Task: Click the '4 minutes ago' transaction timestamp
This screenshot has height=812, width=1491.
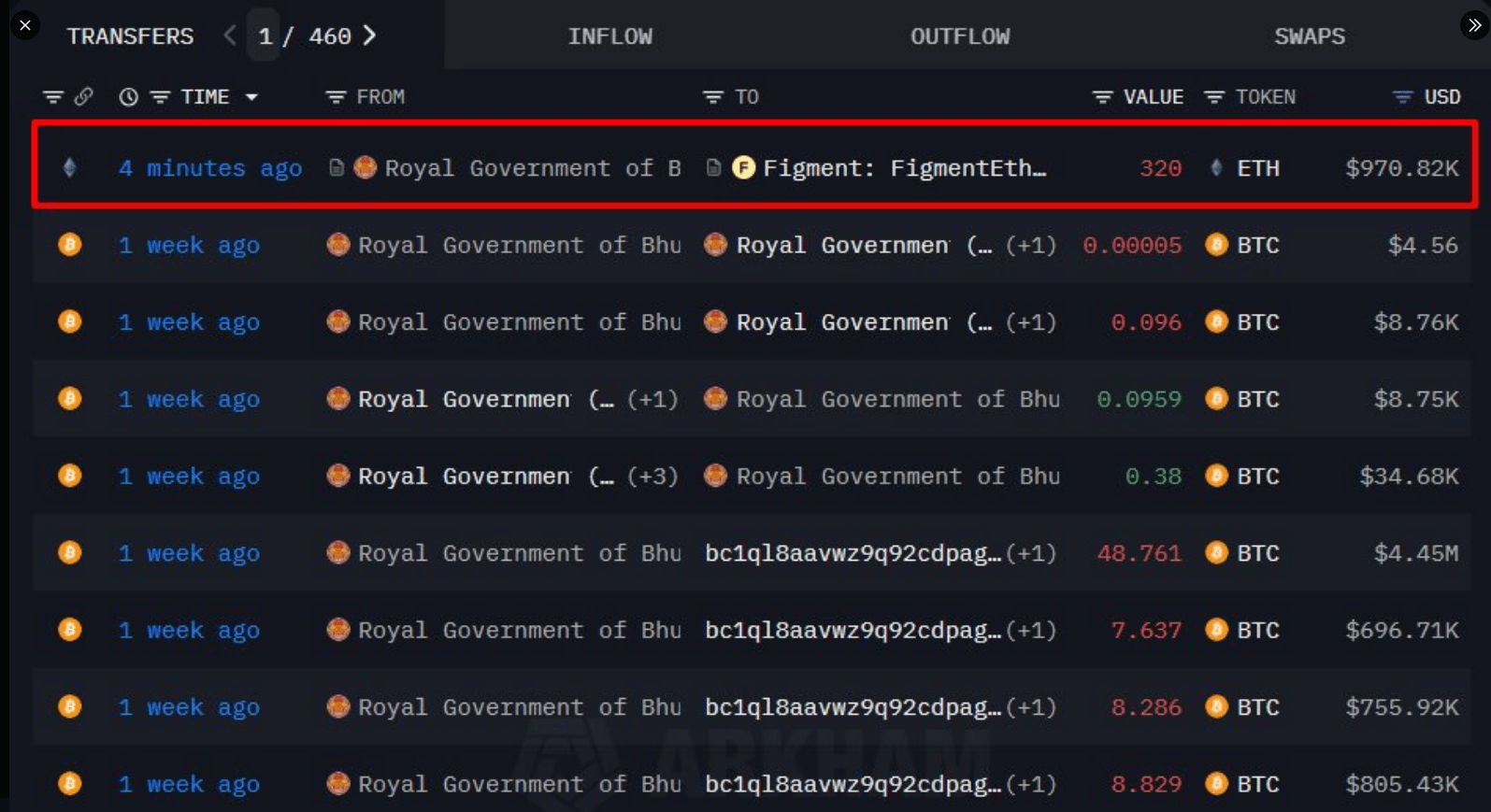Action: pos(209,168)
